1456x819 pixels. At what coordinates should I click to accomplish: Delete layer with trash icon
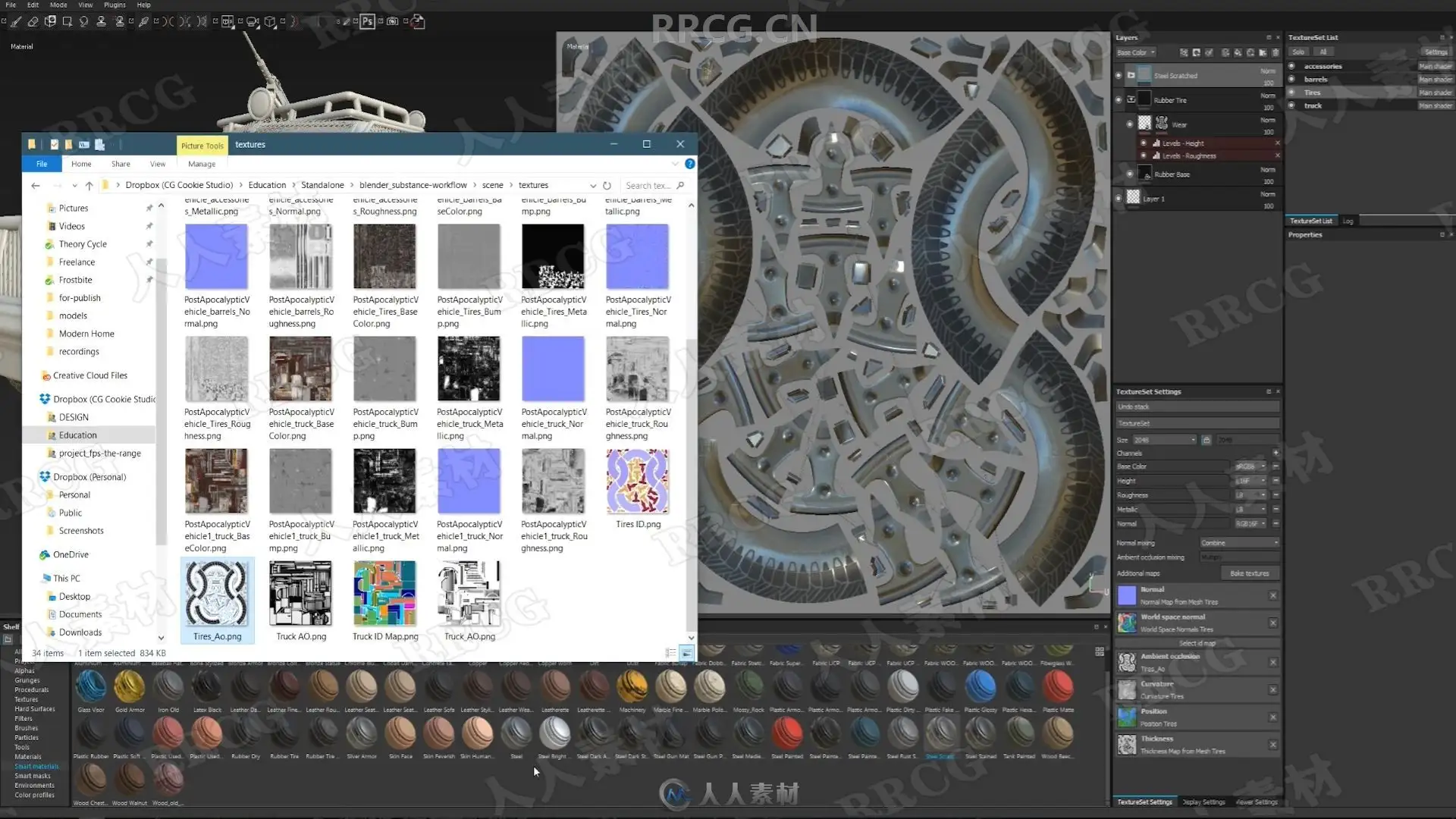1276,52
